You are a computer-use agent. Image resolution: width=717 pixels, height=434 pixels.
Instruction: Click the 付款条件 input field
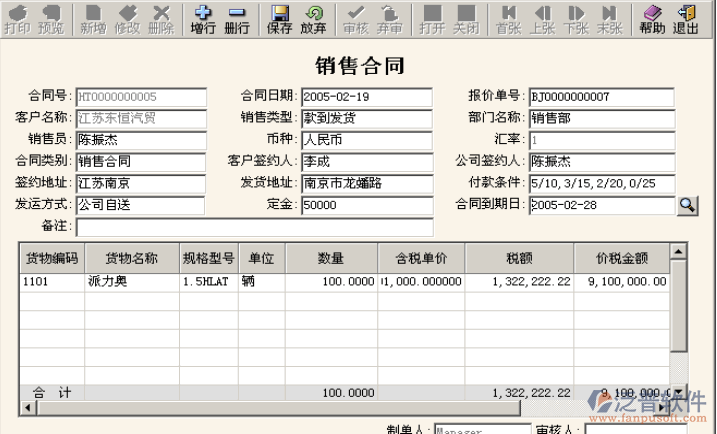600,183
